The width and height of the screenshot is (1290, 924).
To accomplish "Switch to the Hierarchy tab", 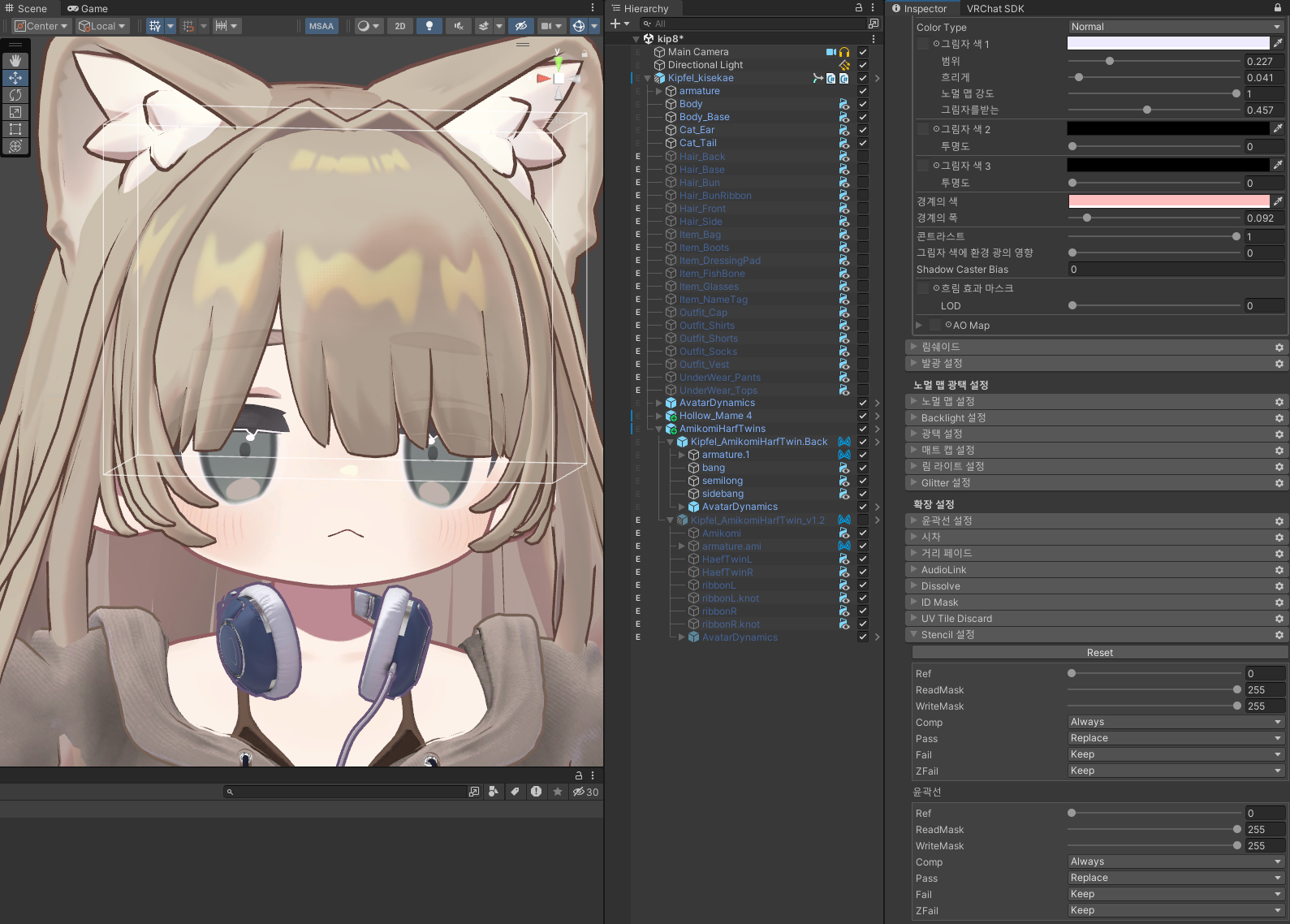I will coord(641,8).
